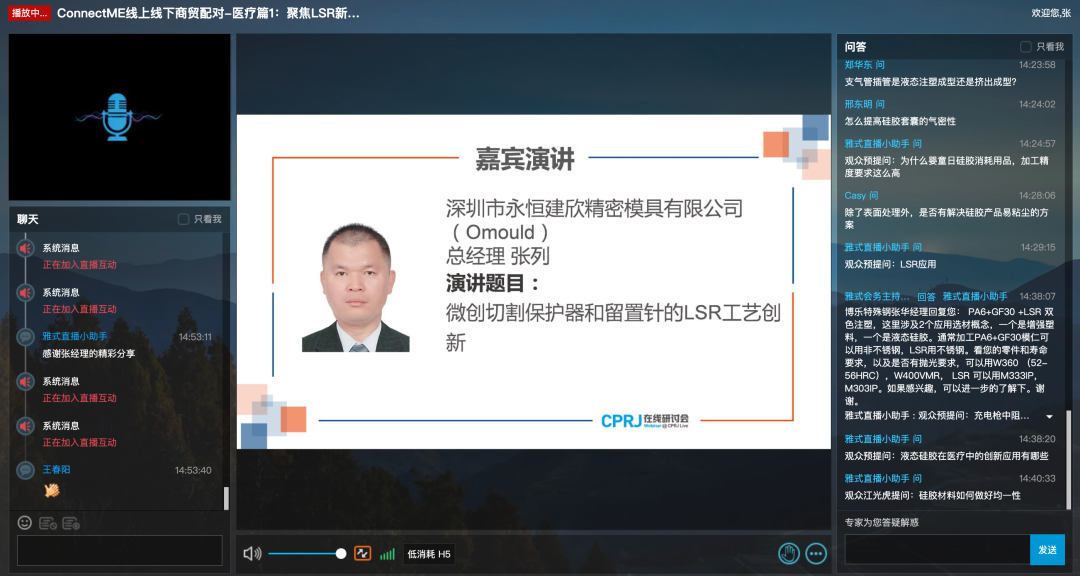The width and height of the screenshot is (1080, 576).
Task: Click 除了表面处理外 dust question text
Action: 946,218
